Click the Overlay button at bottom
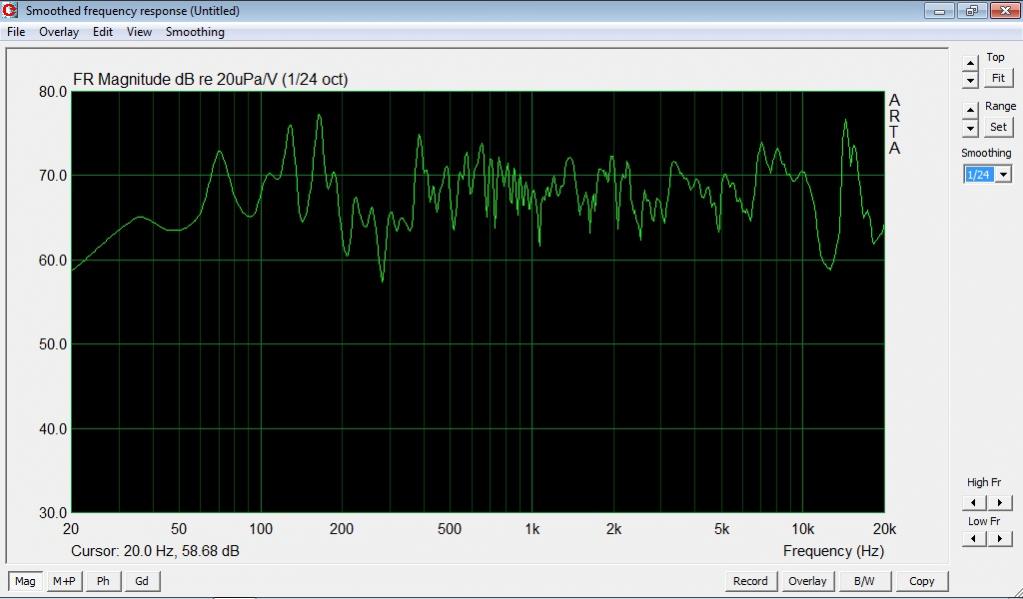This screenshot has height=599, width=1023. coord(807,581)
